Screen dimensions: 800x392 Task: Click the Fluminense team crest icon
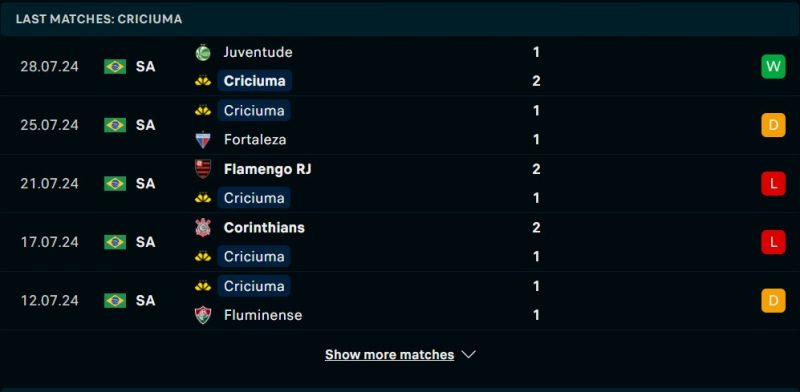point(203,315)
